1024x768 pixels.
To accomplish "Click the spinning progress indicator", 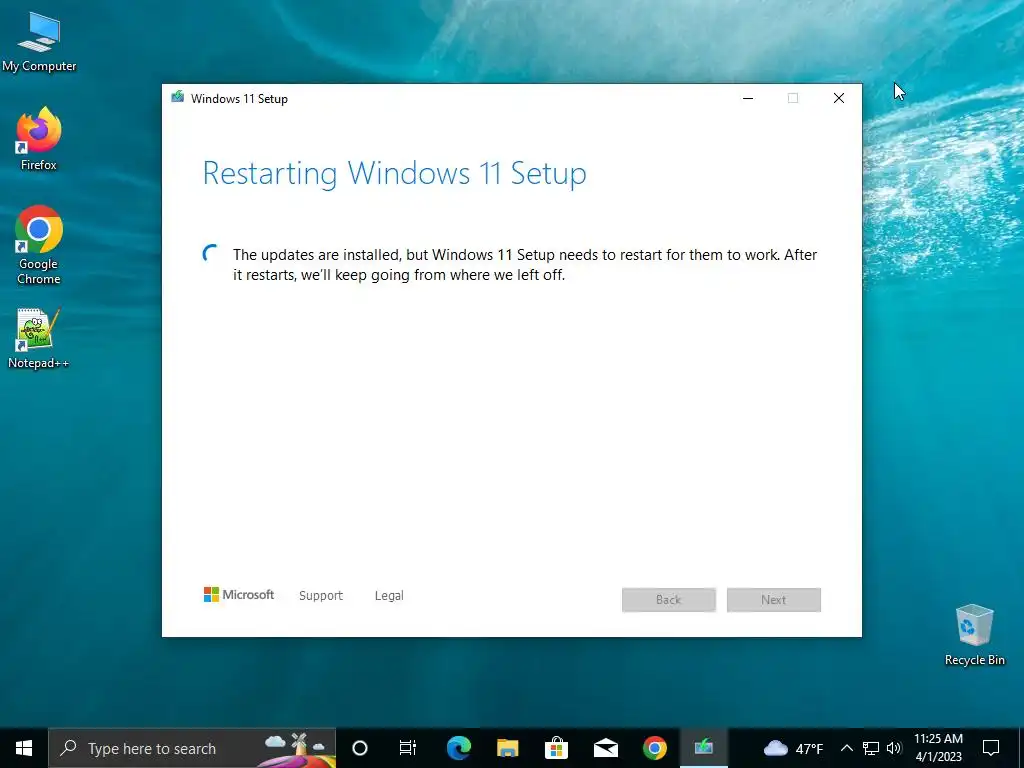I will click(x=210, y=253).
